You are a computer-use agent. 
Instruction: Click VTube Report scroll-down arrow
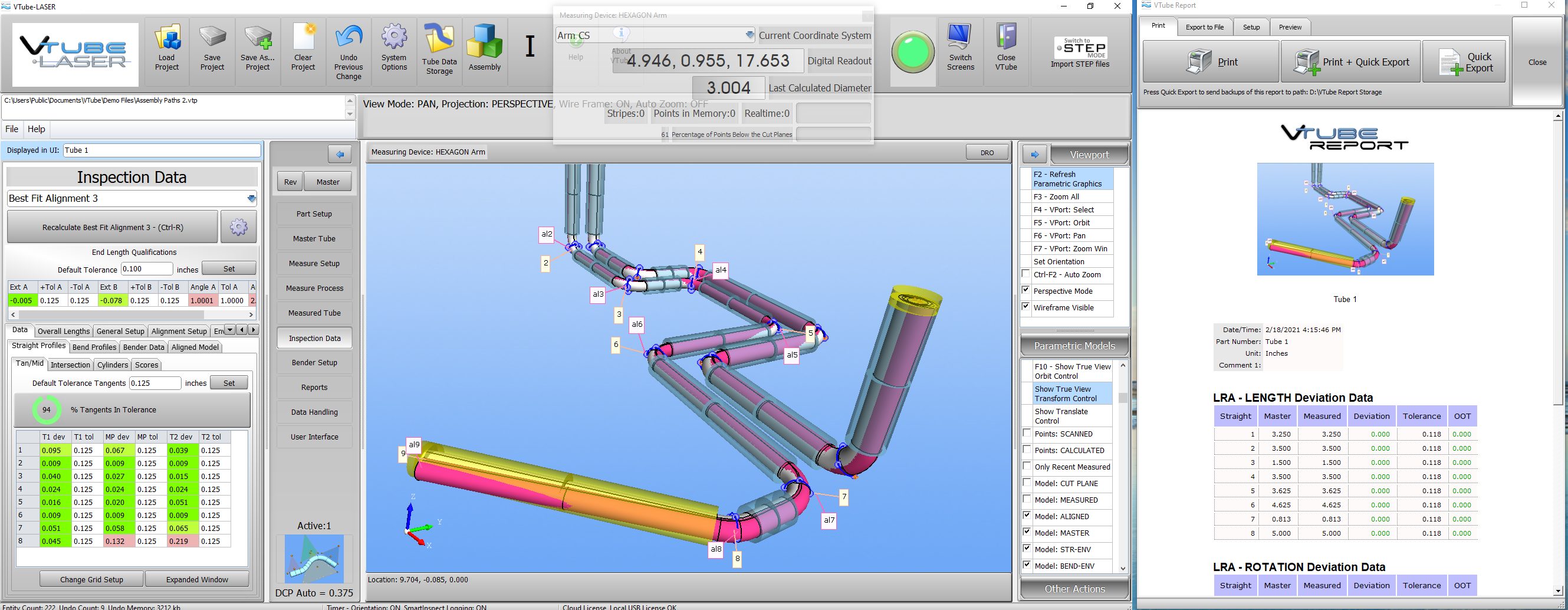tap(1558, 591)
